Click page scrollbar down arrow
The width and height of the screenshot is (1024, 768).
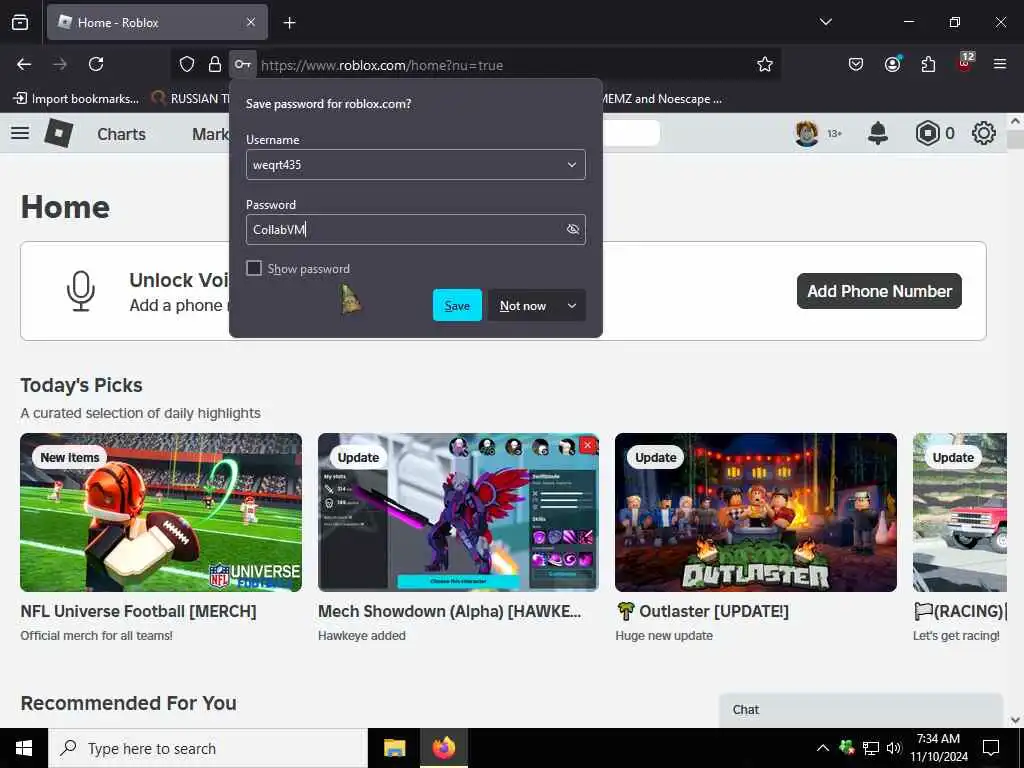(x=1015, y=720)
